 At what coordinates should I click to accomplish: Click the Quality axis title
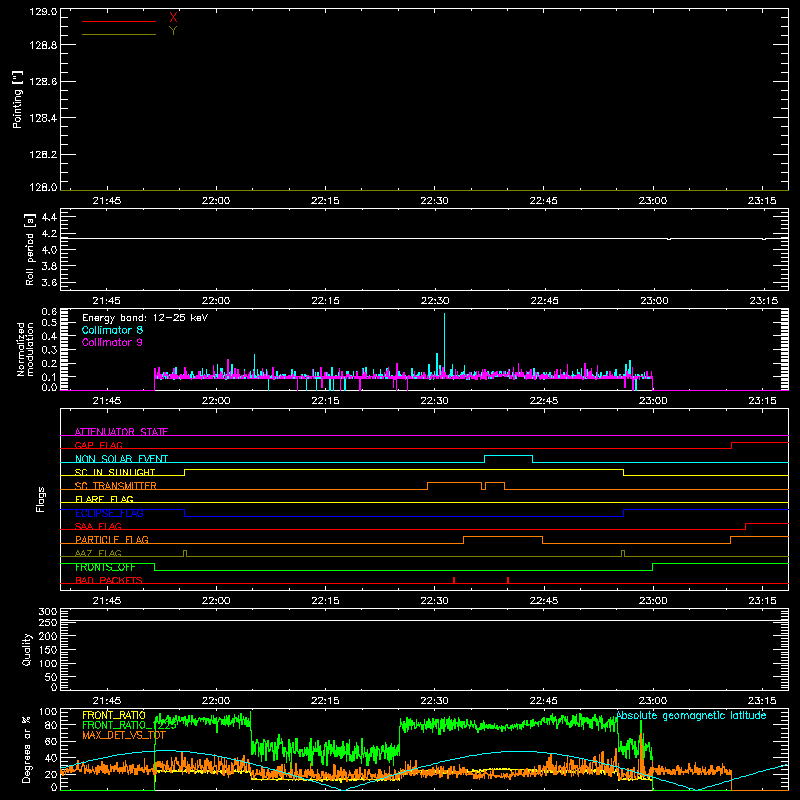(27, 649)
